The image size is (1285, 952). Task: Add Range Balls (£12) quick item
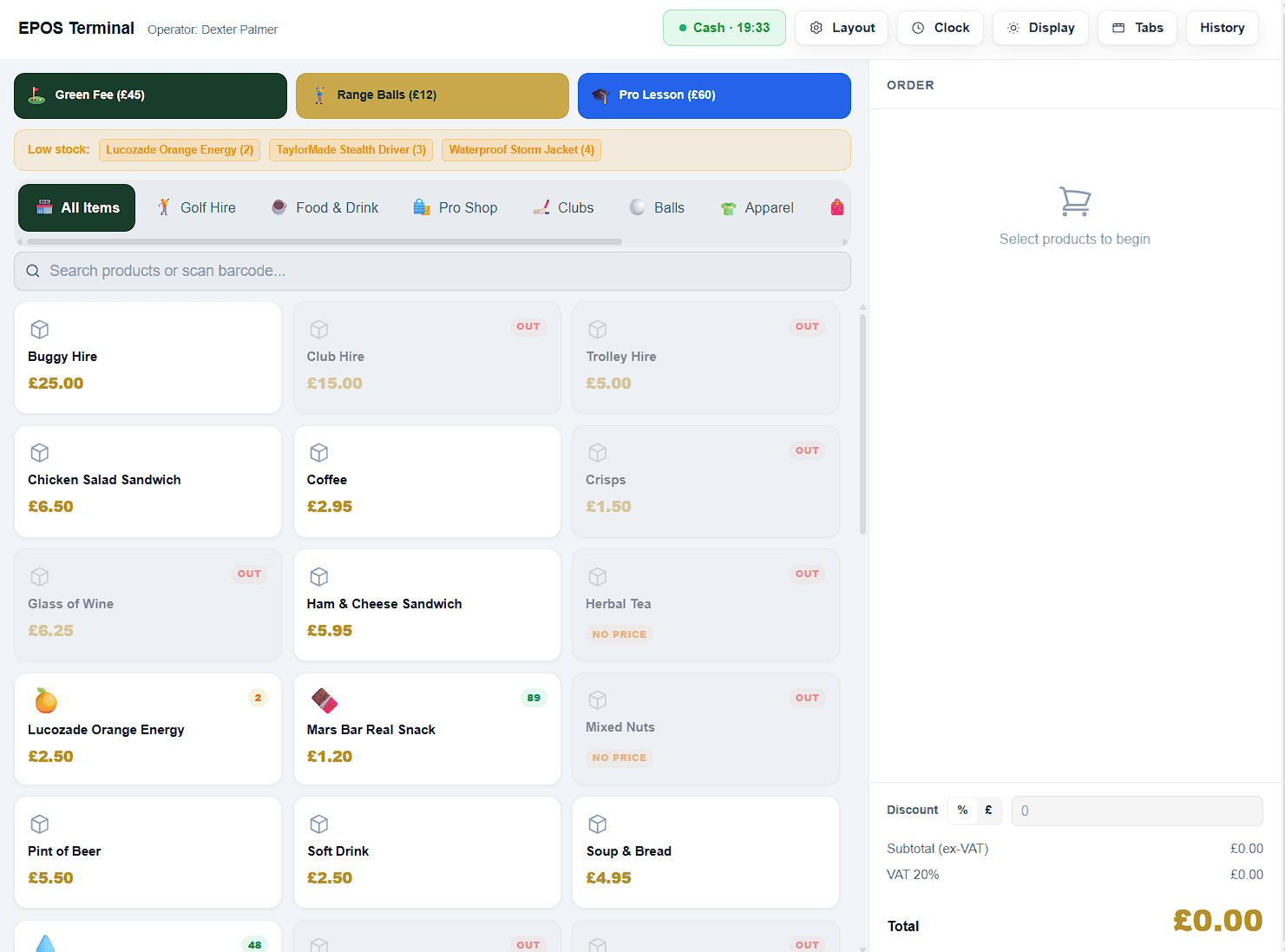tap(432, 95)
